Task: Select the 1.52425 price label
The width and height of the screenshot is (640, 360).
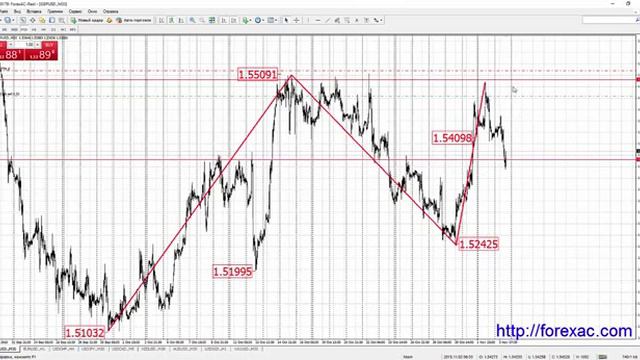Action: [x=479, y=244]
